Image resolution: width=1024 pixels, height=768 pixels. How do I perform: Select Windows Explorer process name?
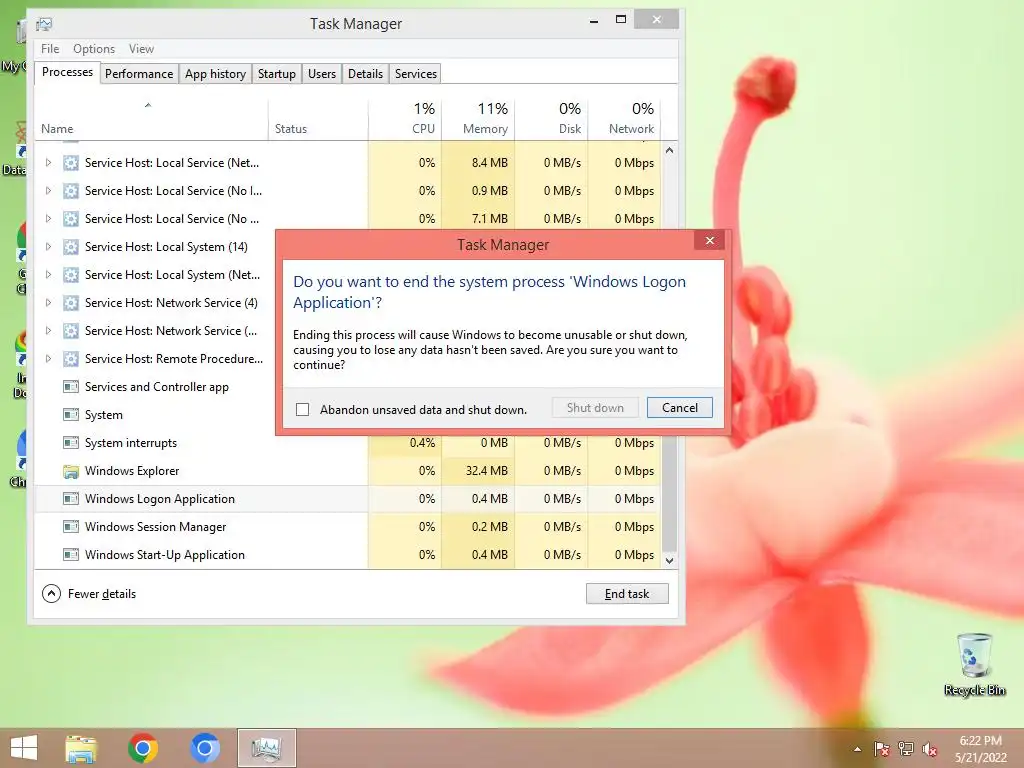click(x=132, y=471)
